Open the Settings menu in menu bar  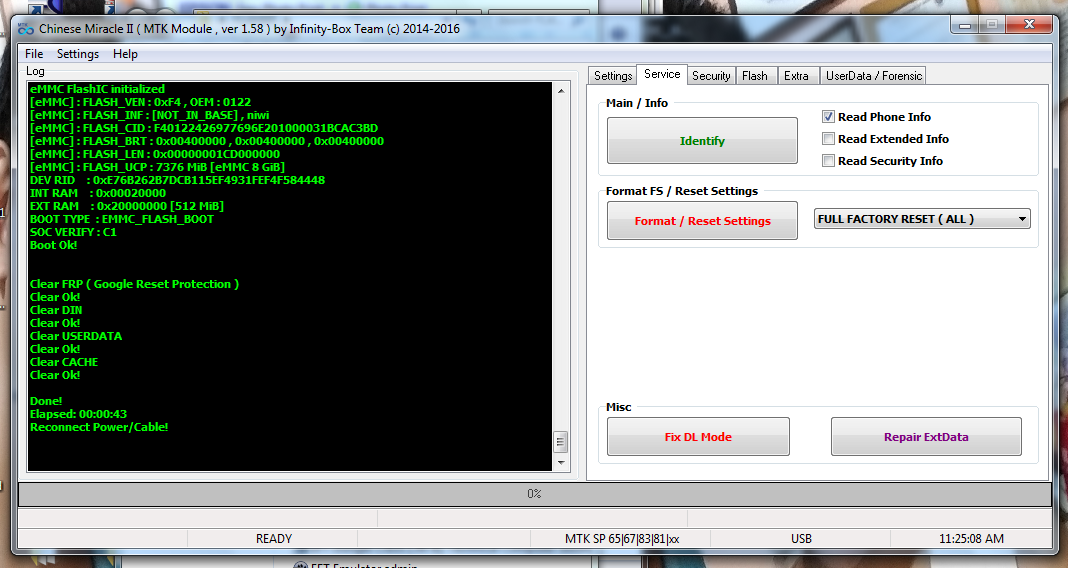click(x=78, y=54)
